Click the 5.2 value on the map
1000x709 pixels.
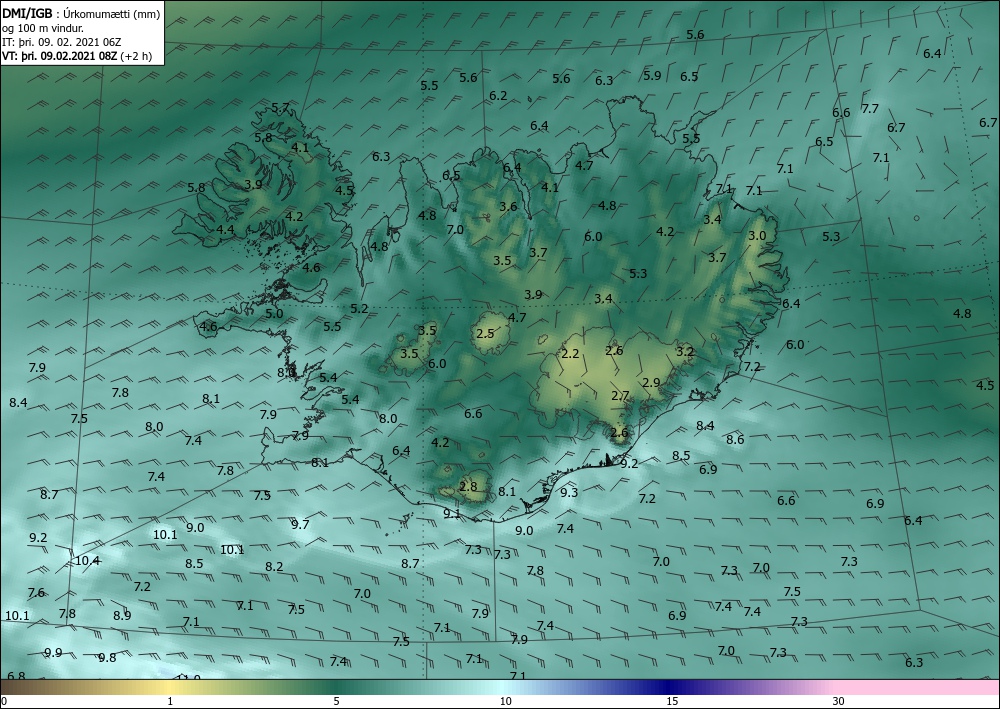tap(359, 309)
